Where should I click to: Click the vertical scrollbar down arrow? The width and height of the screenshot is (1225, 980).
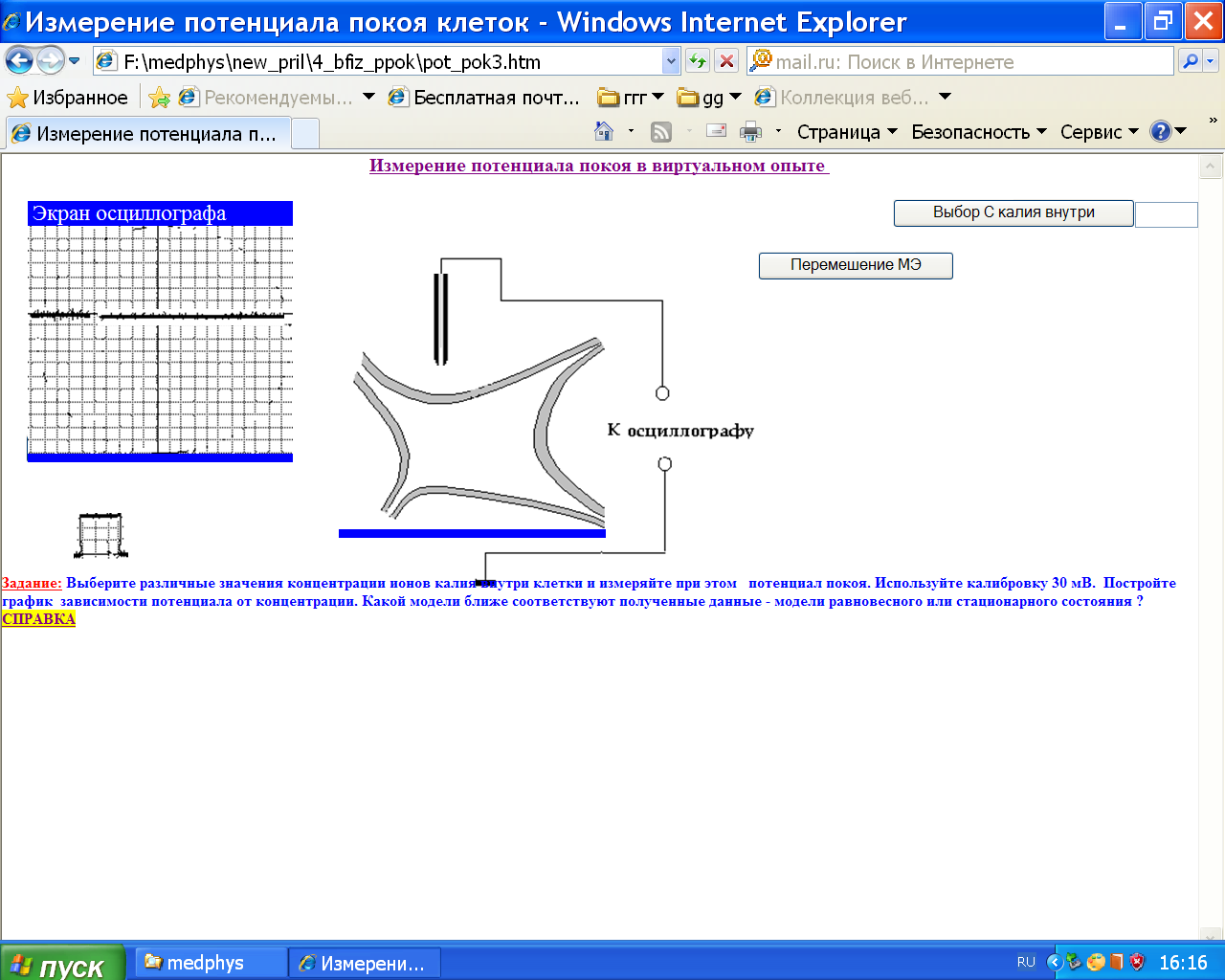(1211, 935)
